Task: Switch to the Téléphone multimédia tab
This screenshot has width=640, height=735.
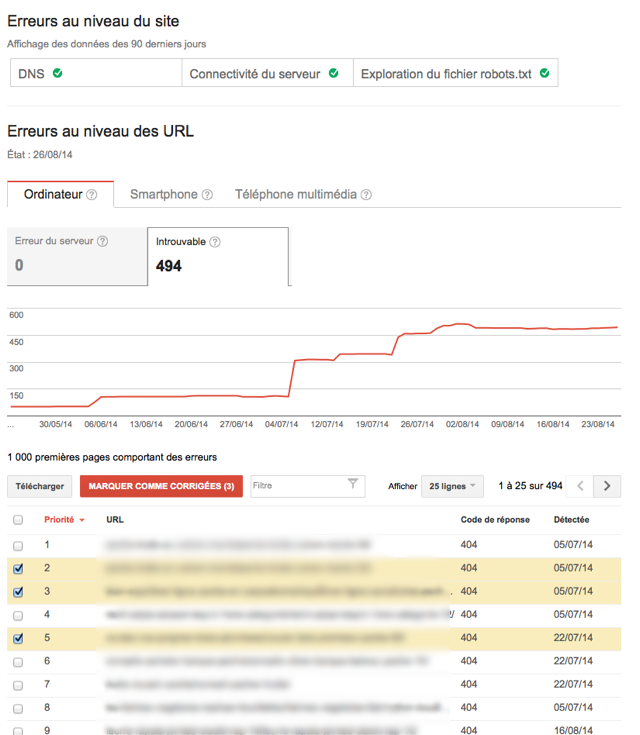Action: pyautogui.click(x=296, y=194)
